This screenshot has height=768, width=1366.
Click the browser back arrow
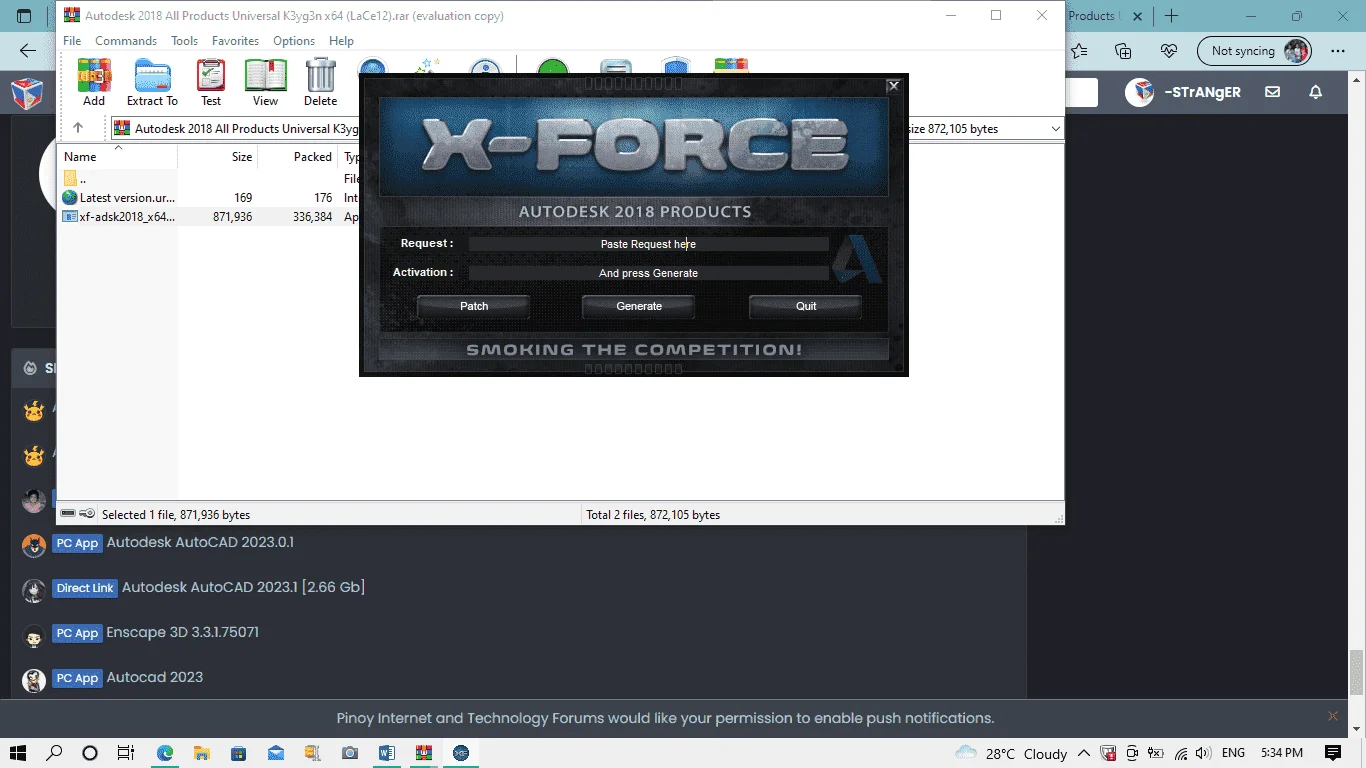pos(28,51)
